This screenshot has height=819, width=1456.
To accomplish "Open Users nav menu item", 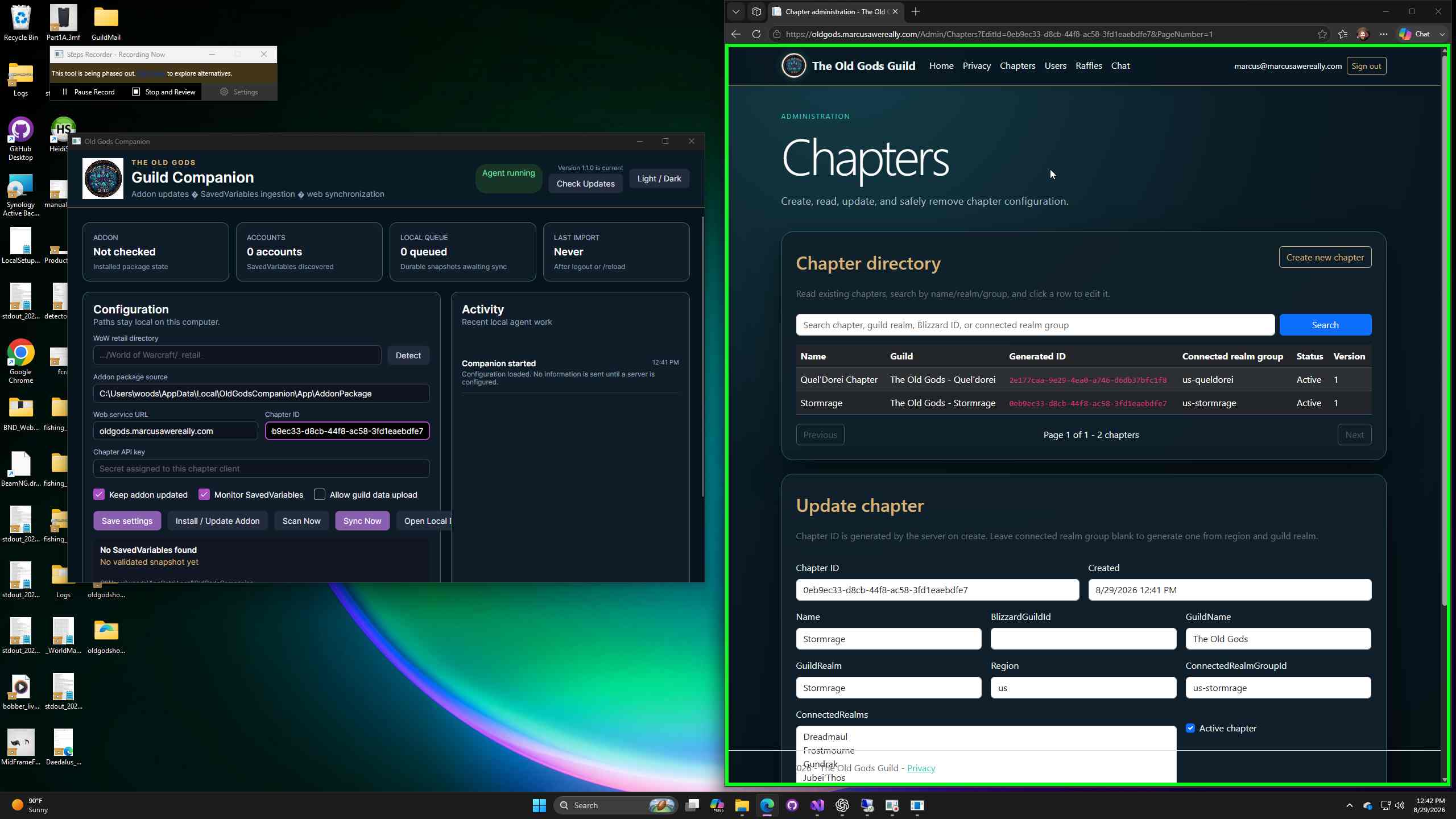I will [x=1056, y=66].
